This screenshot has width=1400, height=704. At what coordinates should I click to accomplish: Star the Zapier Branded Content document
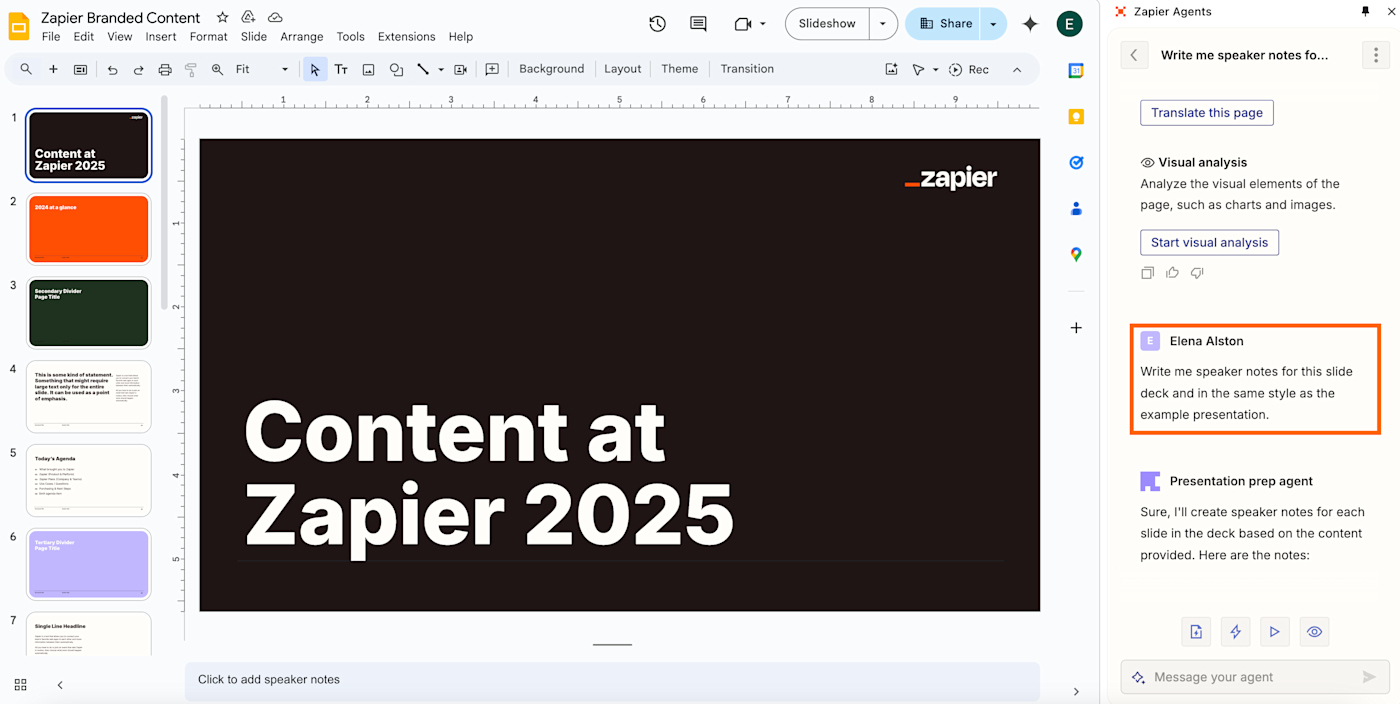(x=222, y=18)
